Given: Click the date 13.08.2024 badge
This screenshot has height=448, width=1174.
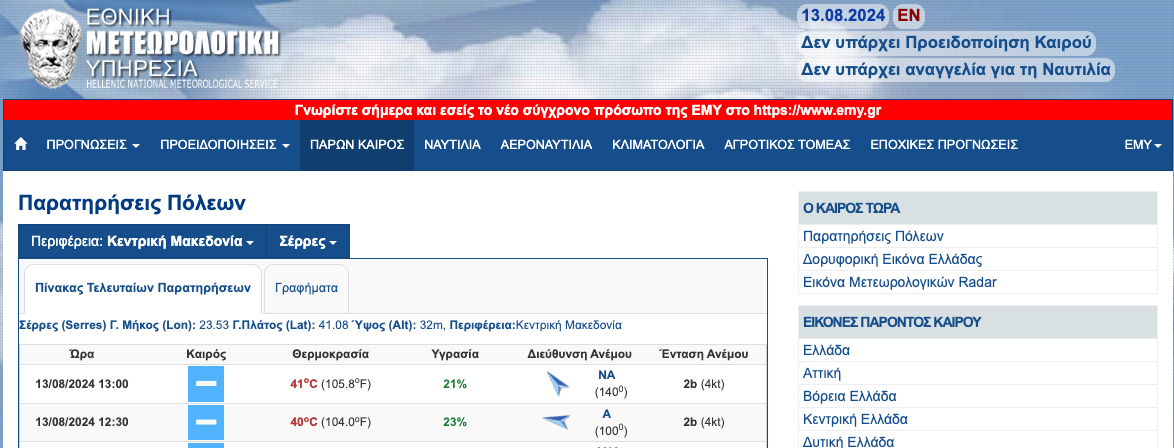Looking at the screenshot, I should 843,15.
